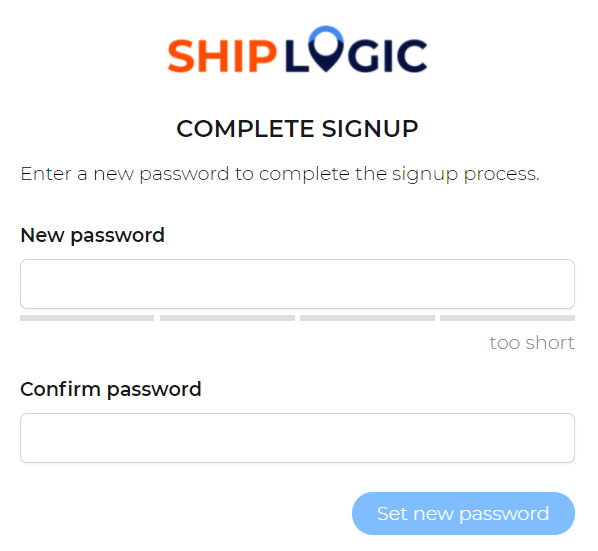Click the third password strength bar segment

click(368, 318)
